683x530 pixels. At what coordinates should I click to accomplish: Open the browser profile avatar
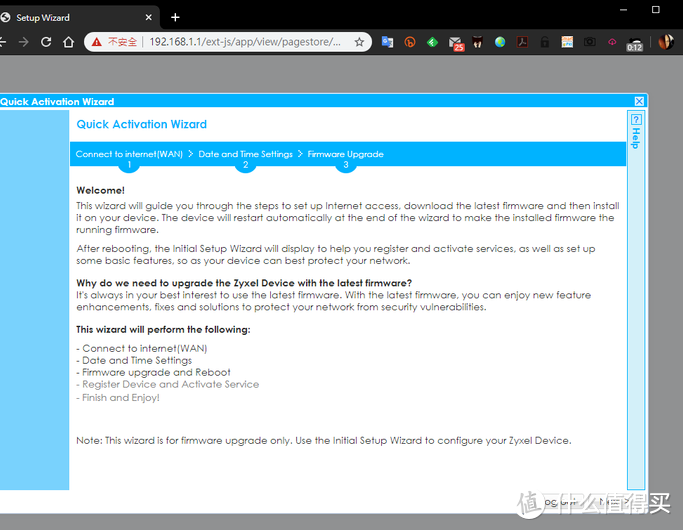pyautogui.click(x=666, y=42)
